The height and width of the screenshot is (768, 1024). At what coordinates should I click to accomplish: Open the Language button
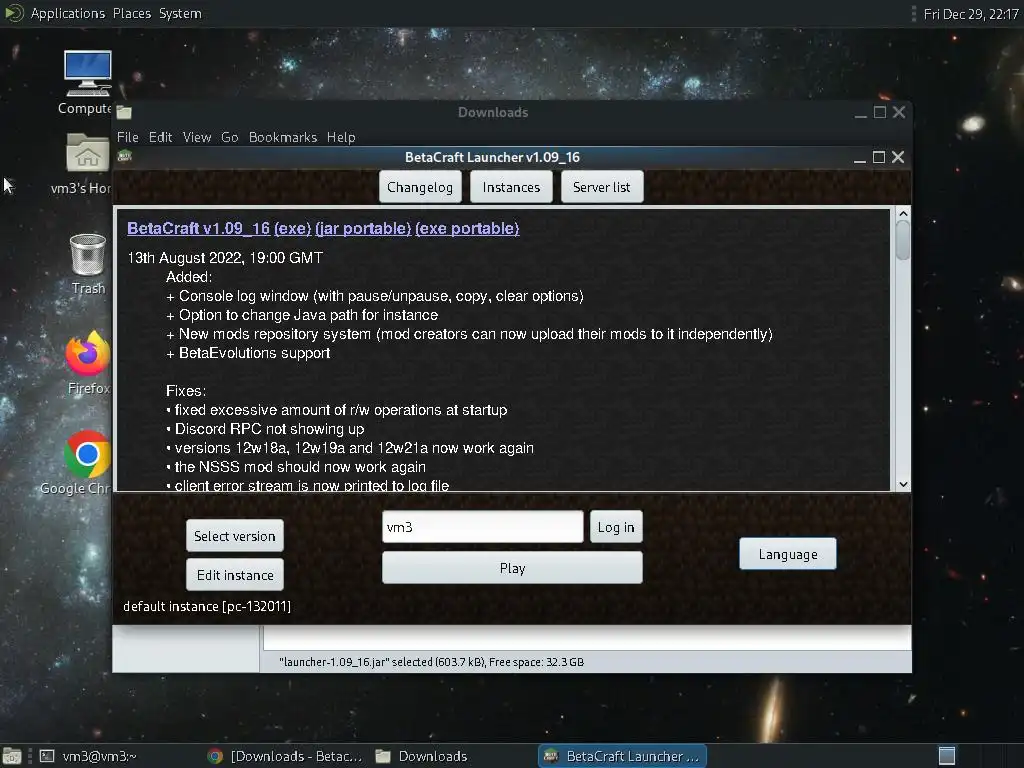(x=788, y=554)
